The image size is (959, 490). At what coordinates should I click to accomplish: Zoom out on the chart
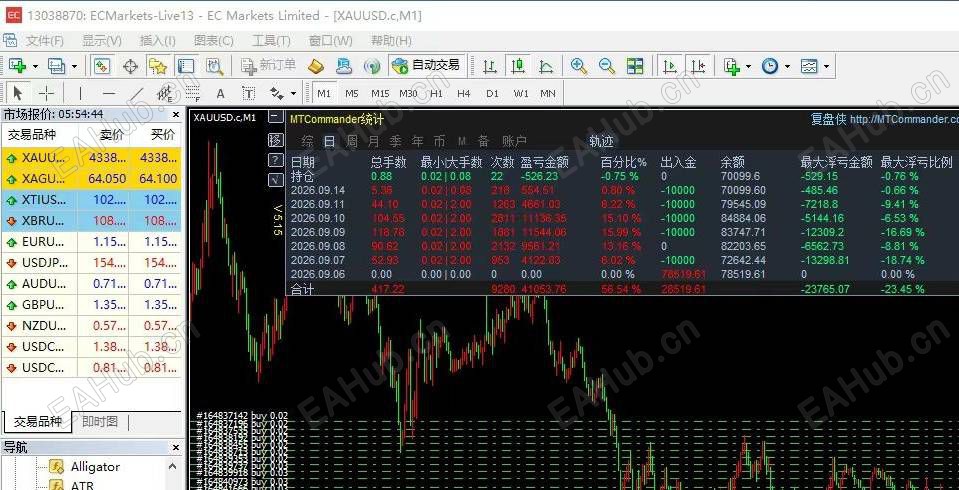click(607, 66)
